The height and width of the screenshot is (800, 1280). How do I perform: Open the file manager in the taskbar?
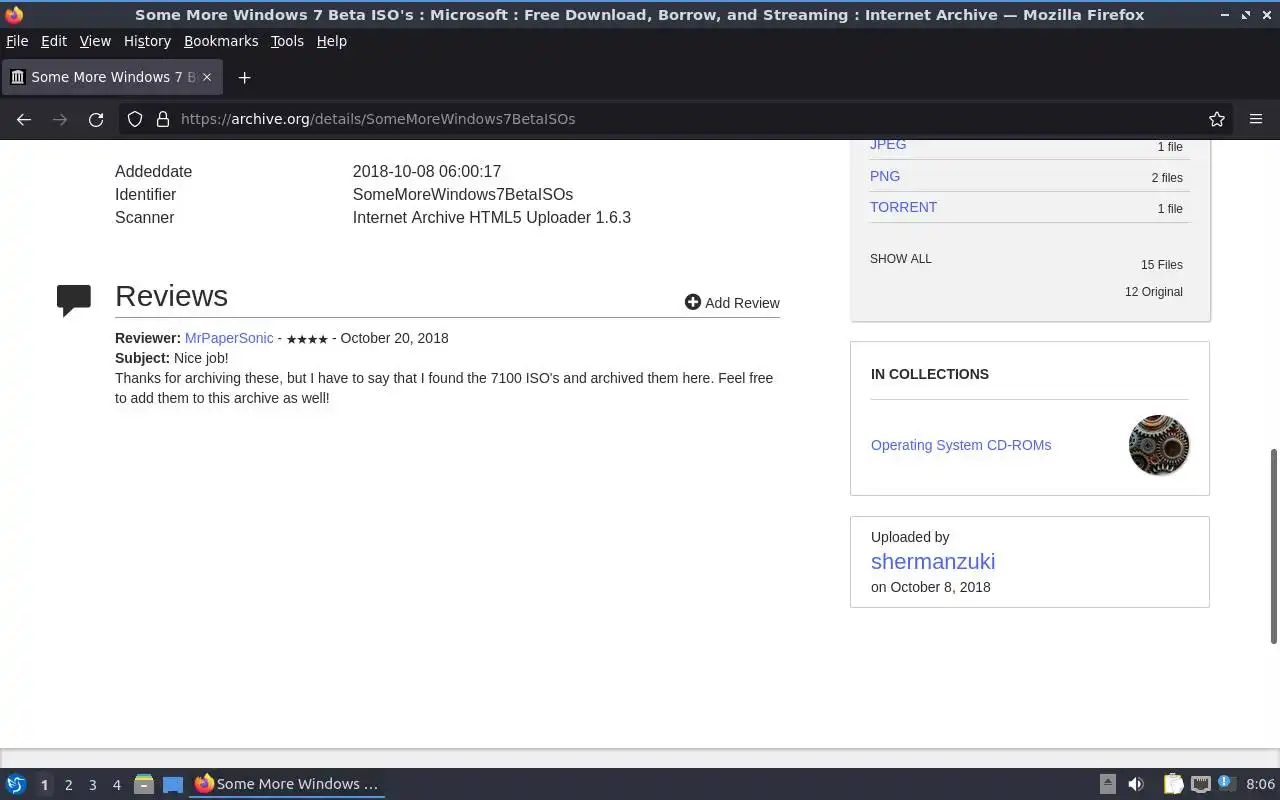click(x=144, y=784)
